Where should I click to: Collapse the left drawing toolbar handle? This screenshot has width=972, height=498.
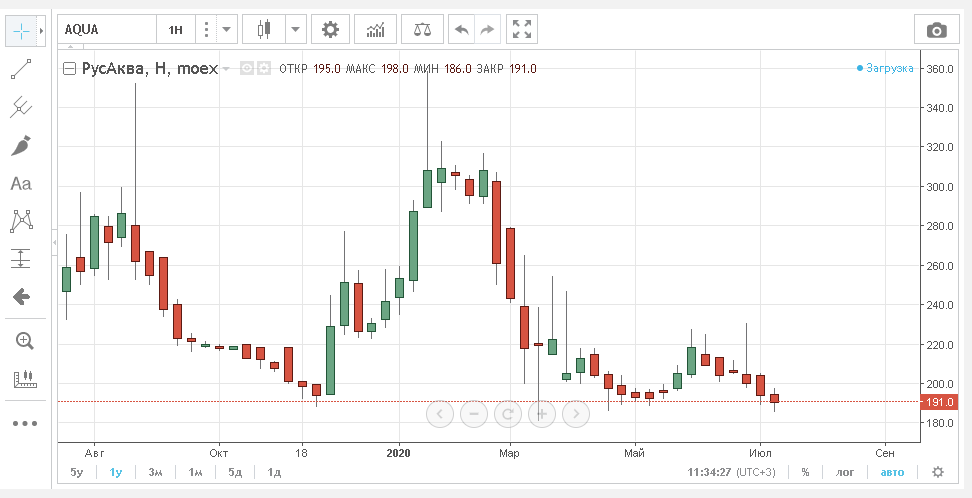54,242
